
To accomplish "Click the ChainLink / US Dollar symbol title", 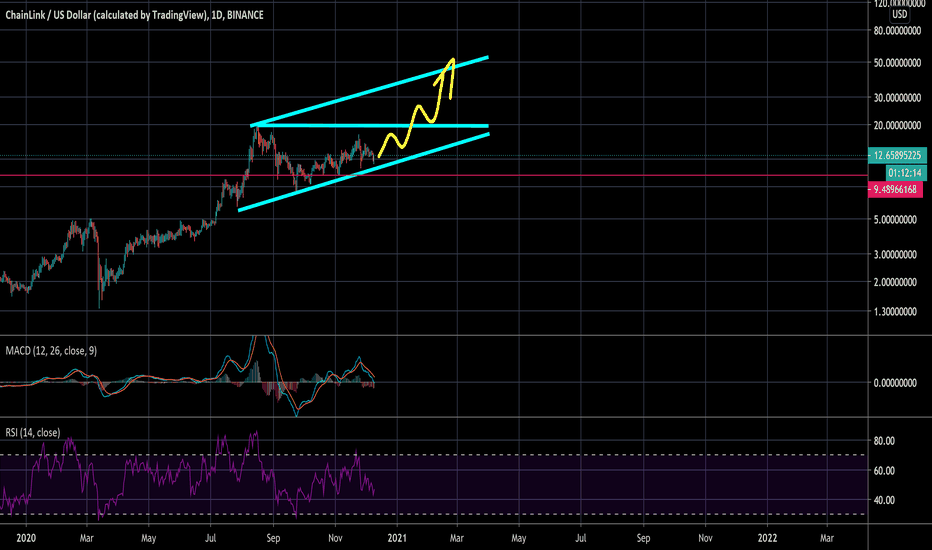I will [x=134, y=15].
